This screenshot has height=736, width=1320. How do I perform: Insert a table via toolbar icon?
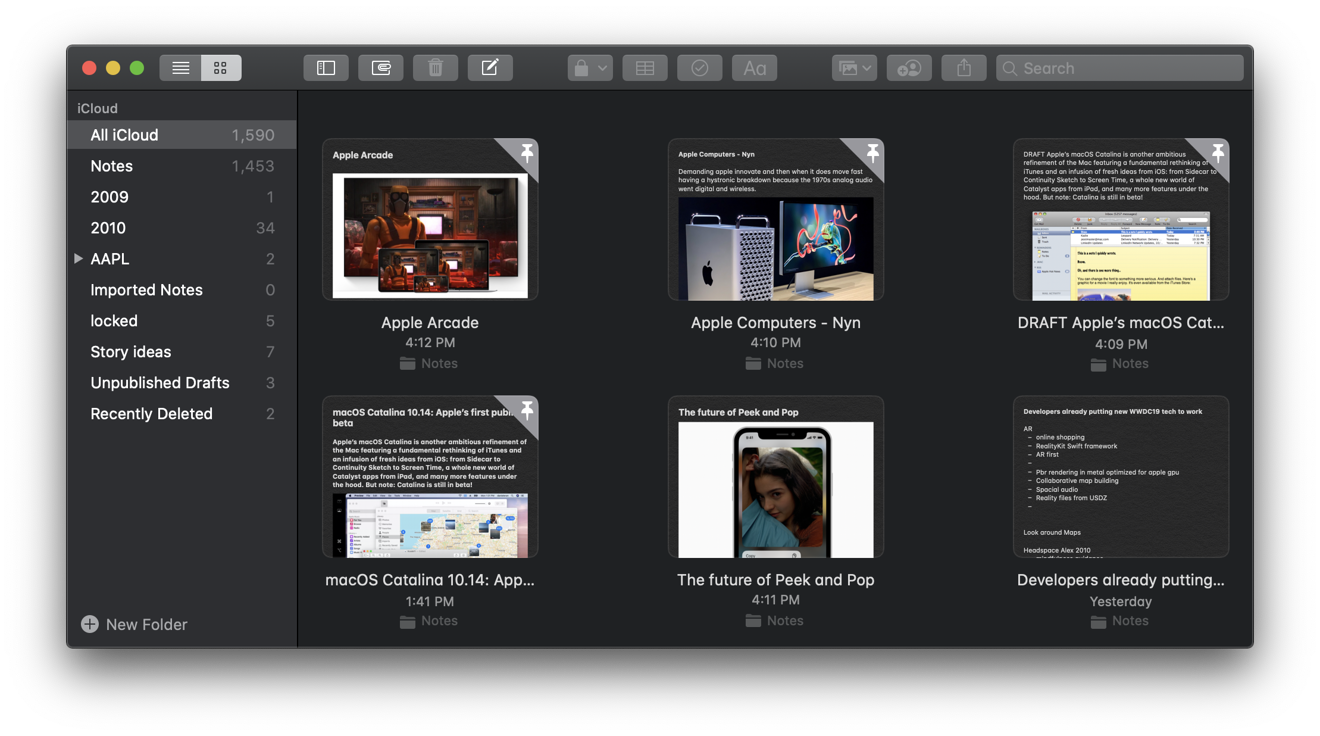pos(645,68)
